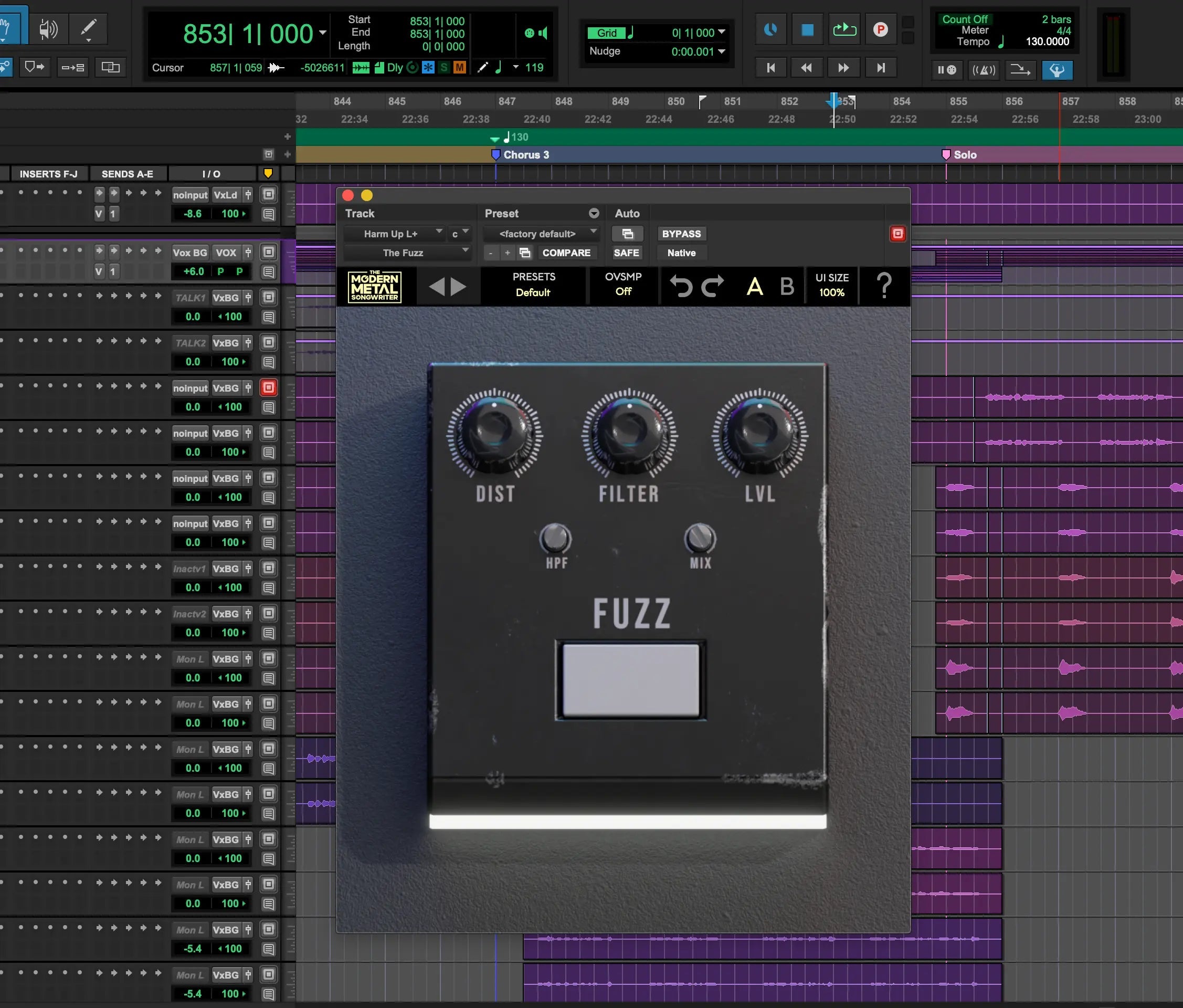This screenshot has width=1183, height=1008.
Task: Enable automation SAFE button
Action: point(626,253)
